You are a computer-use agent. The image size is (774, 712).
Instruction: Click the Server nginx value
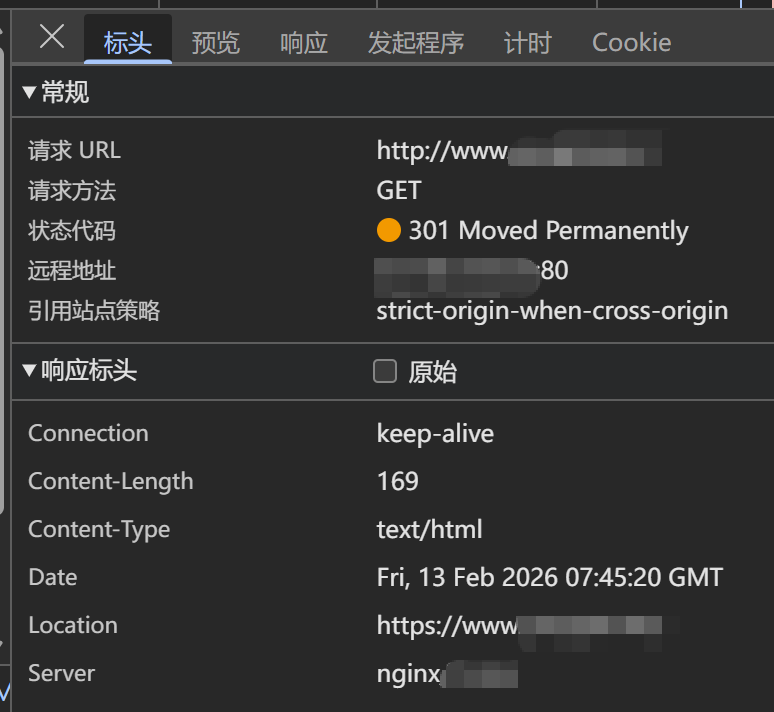(408, 674)
